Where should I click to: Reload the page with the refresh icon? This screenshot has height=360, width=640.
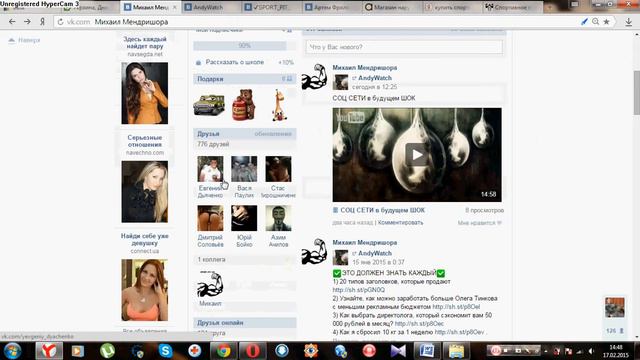60,22
